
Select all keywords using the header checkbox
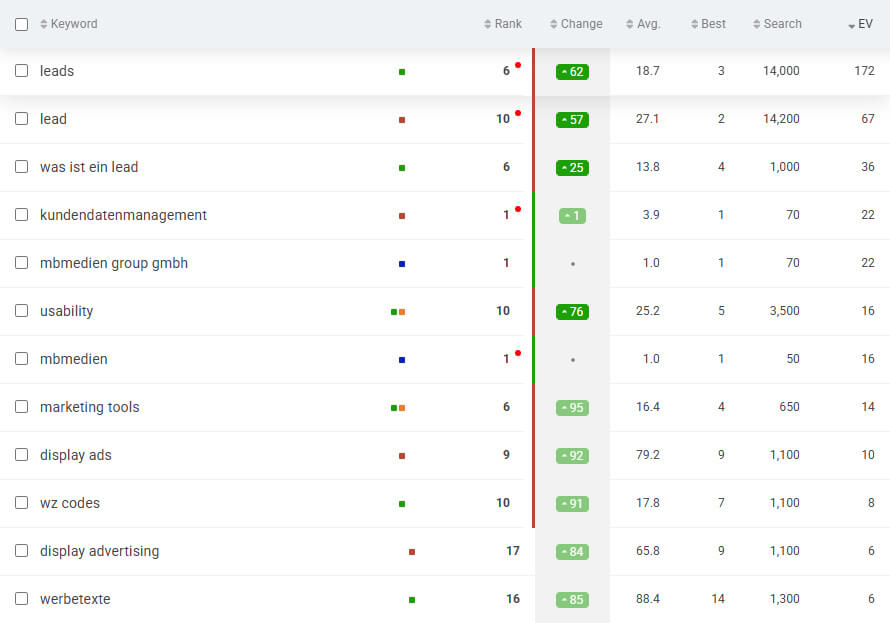(21, 24)
